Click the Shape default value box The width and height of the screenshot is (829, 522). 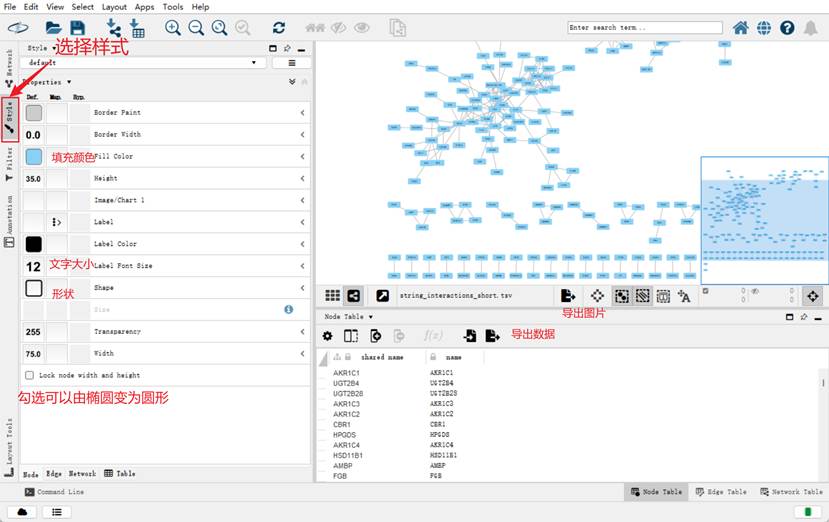pyautogui.click(x=34, y=288)
